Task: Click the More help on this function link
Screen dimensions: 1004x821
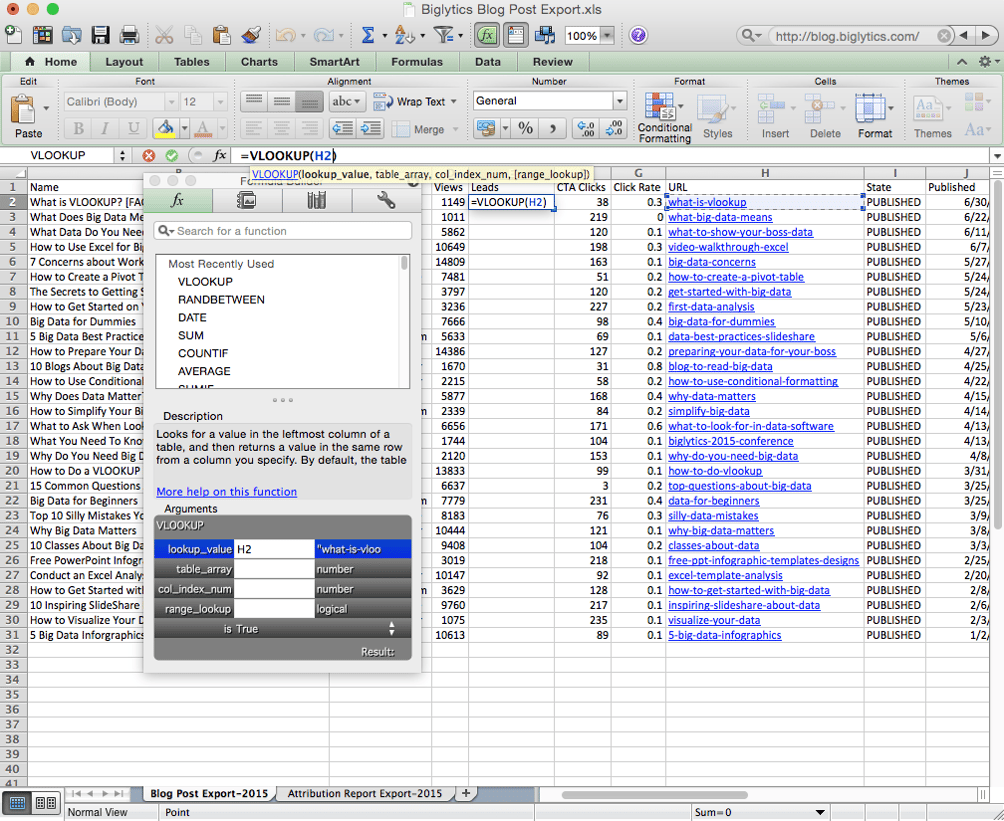Action: coord(226,491)
